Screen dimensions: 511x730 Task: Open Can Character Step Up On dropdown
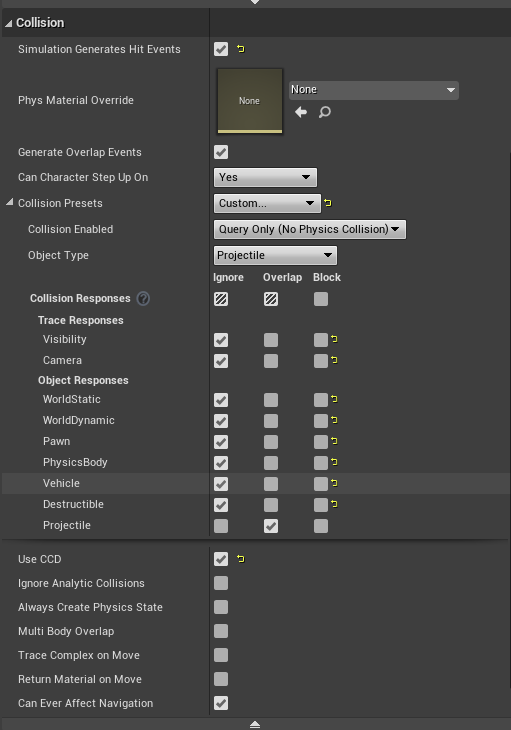point(265,177)
